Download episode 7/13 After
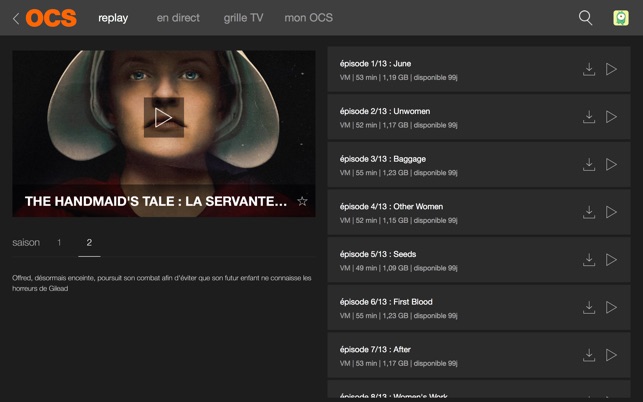Viewport: 643px width, 402px height. tap(589, 355)
